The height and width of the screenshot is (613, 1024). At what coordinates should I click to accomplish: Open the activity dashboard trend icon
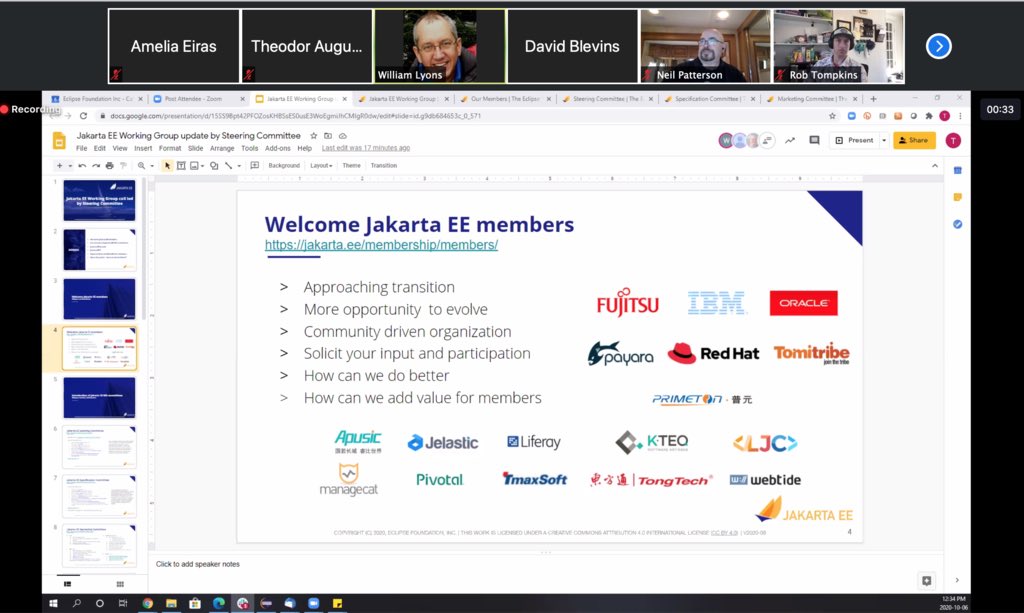point(790,140)
